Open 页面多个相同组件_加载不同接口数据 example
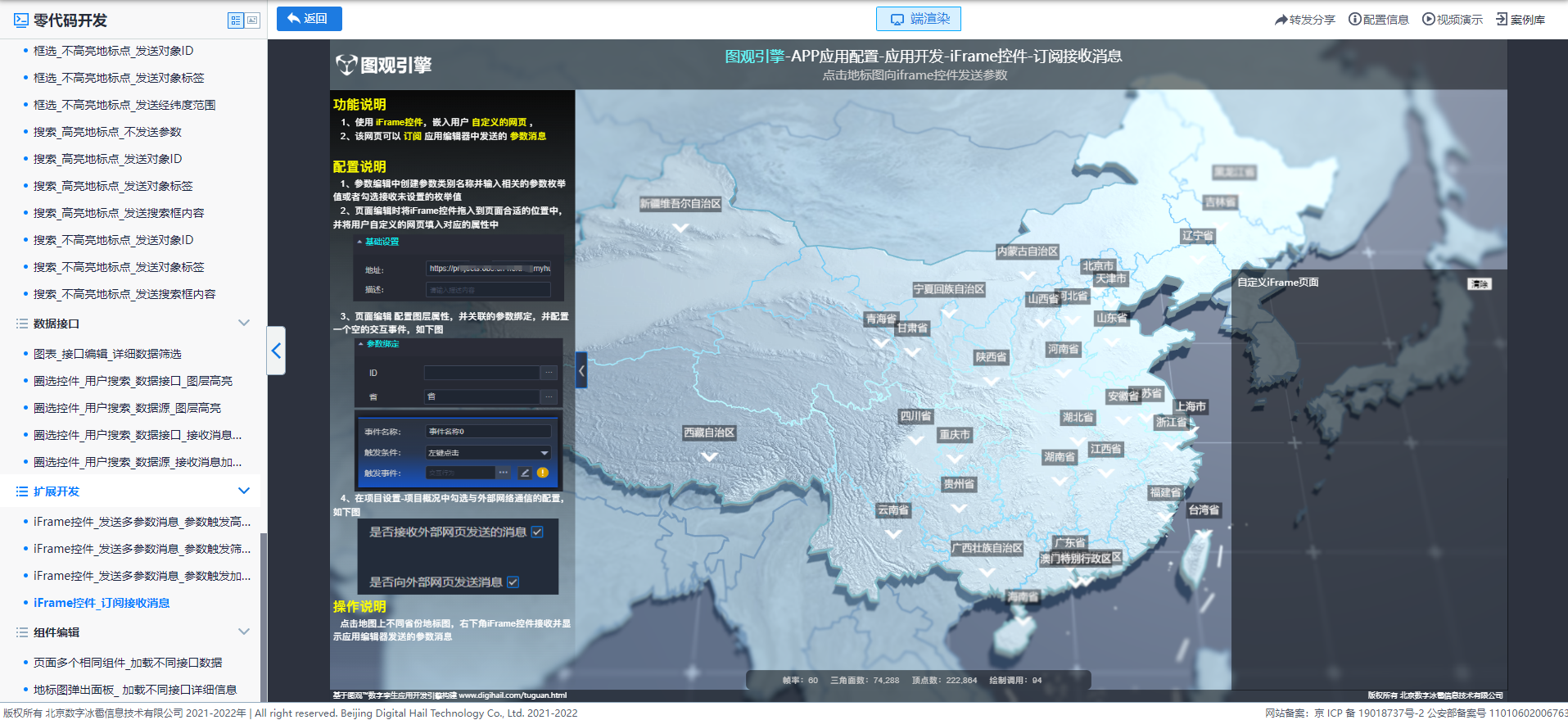This screenshot has width=1568, height=720. pos(128,663)
